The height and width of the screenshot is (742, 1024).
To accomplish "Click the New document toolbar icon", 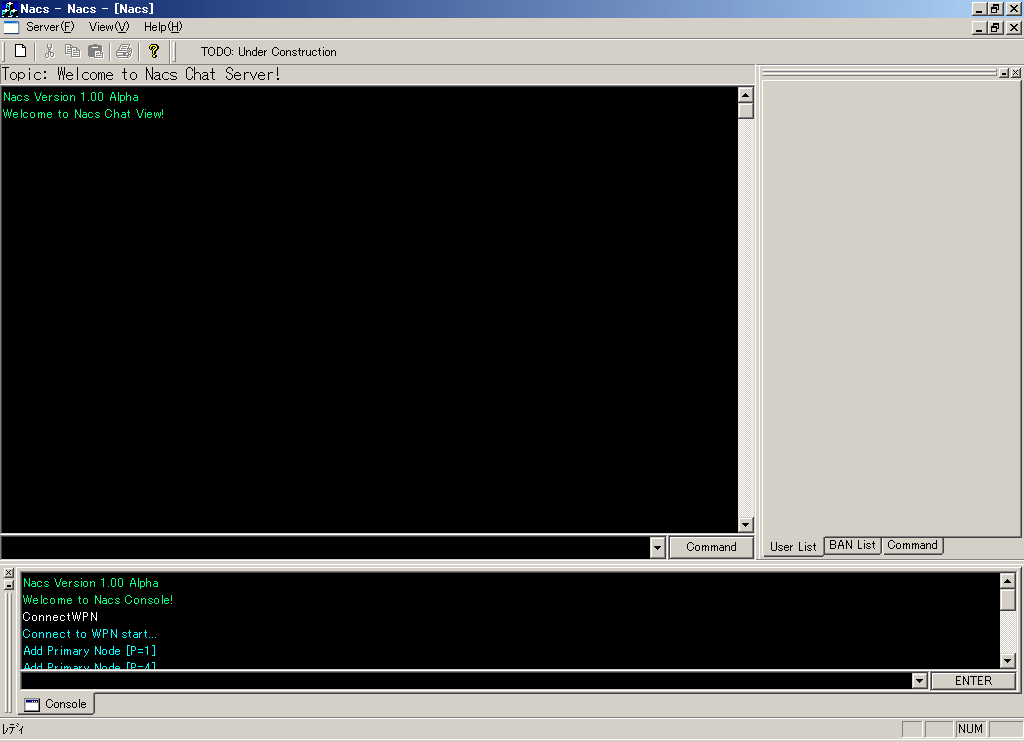I will click(20, 51).
